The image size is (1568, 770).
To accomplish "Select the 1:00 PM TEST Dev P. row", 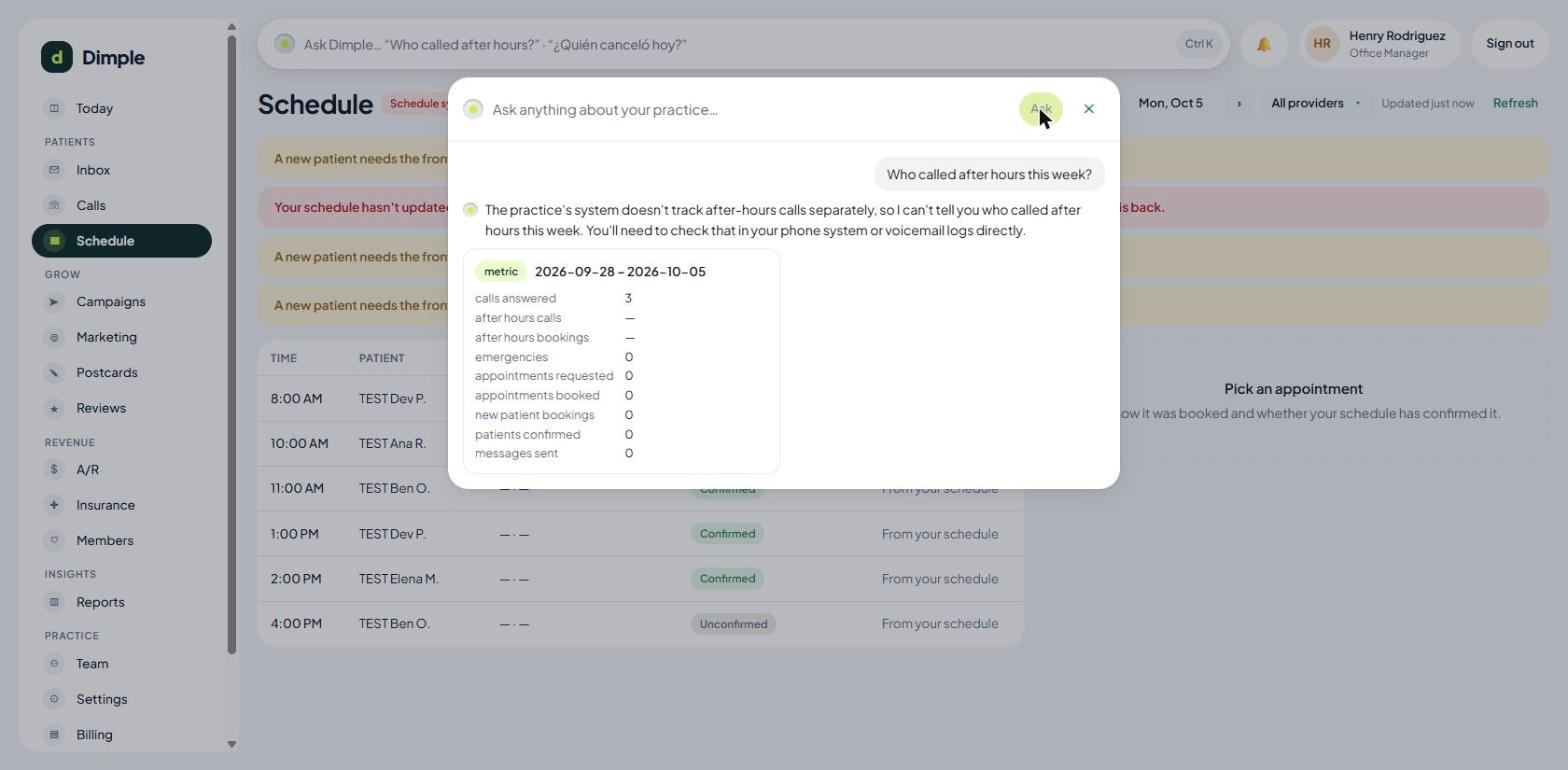I will point(641,534).
